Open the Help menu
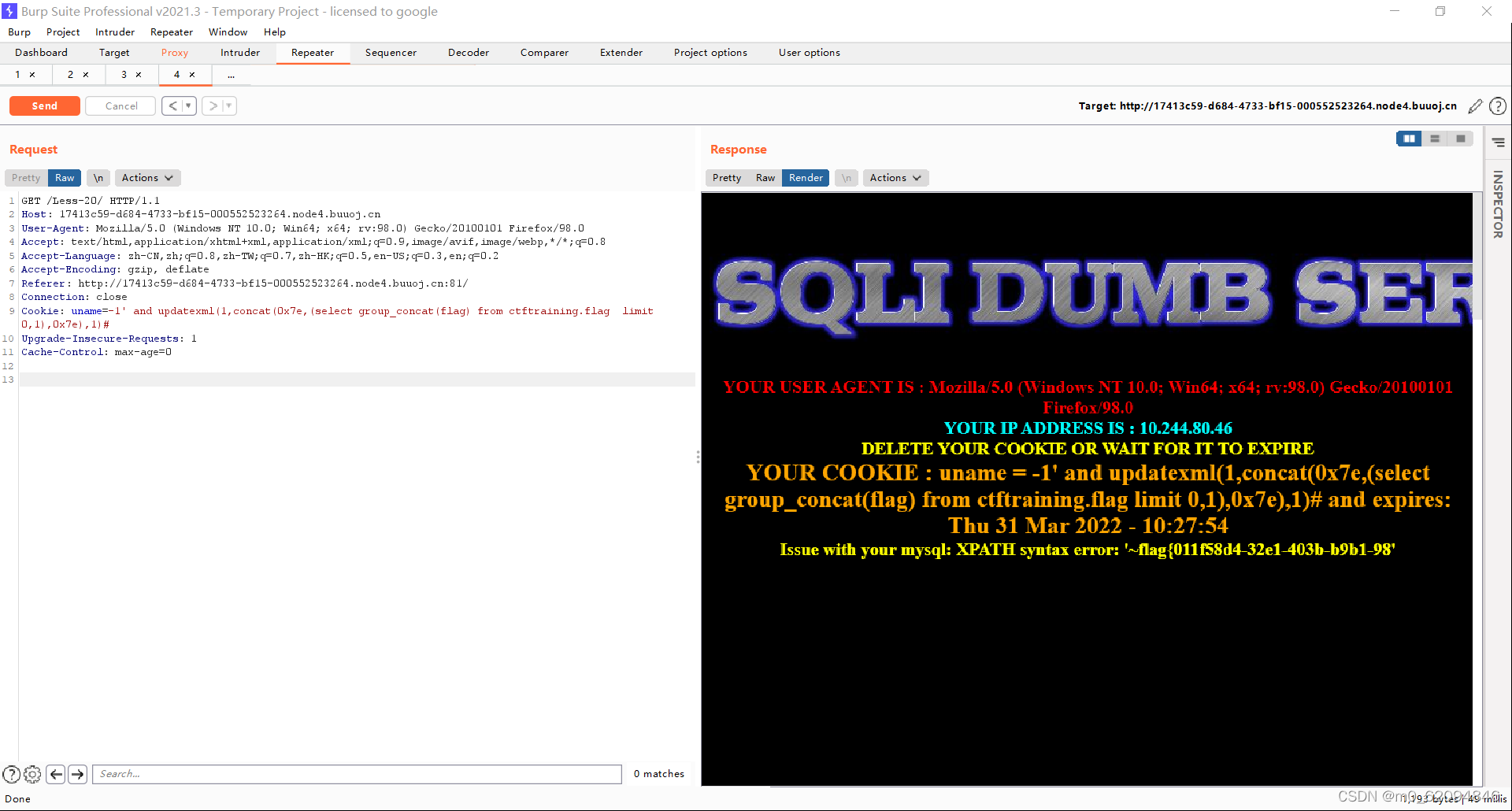This screenshot has width=1512, height=811. 275,32
